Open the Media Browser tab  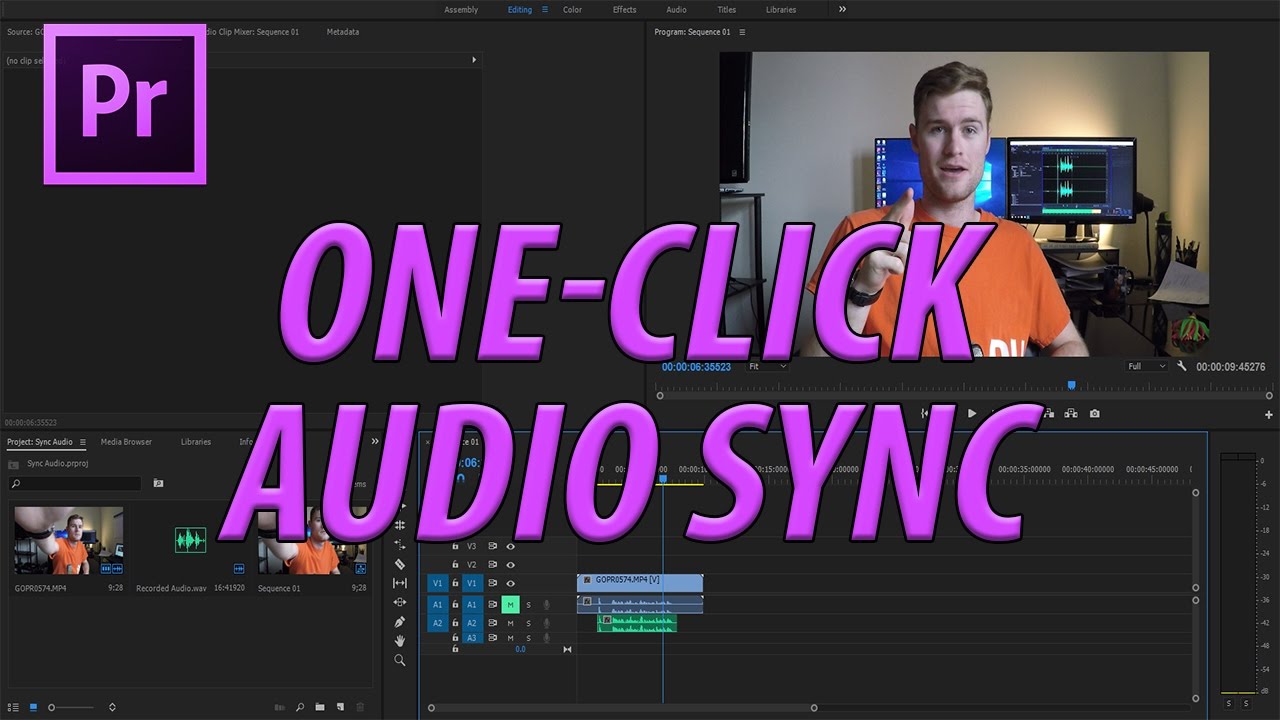pyautogui.click(x=125, y=441)
